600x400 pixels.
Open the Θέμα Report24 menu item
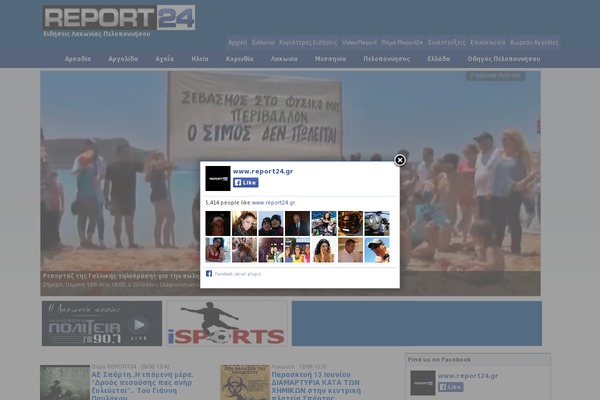click(402, 42)
